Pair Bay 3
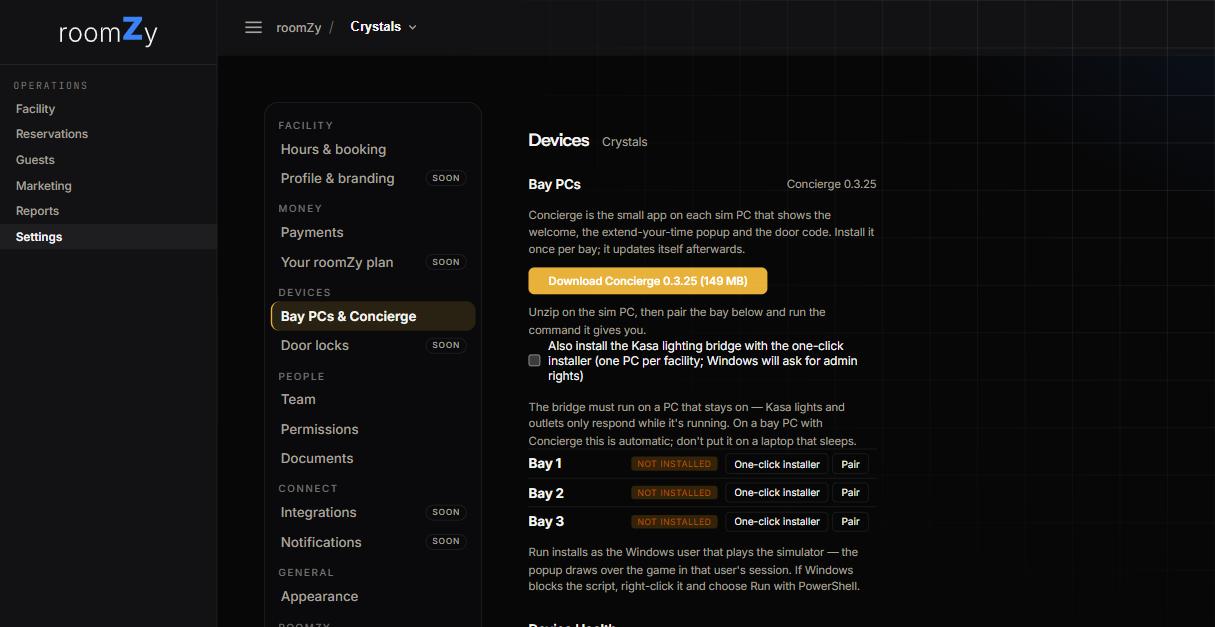 [x=850, y=522]
